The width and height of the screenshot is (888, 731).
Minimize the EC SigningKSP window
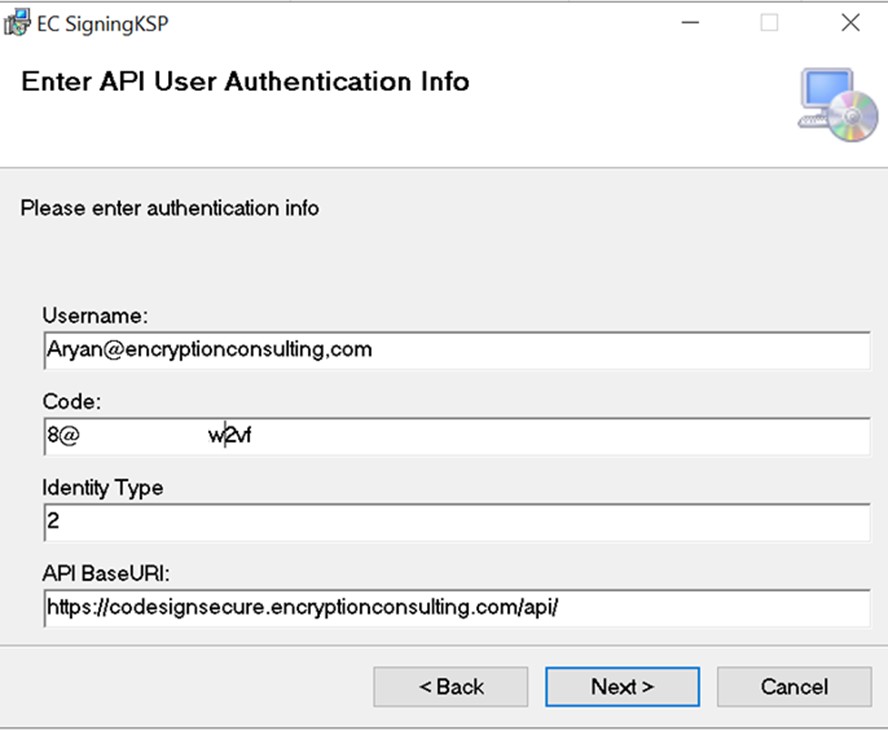690,23
